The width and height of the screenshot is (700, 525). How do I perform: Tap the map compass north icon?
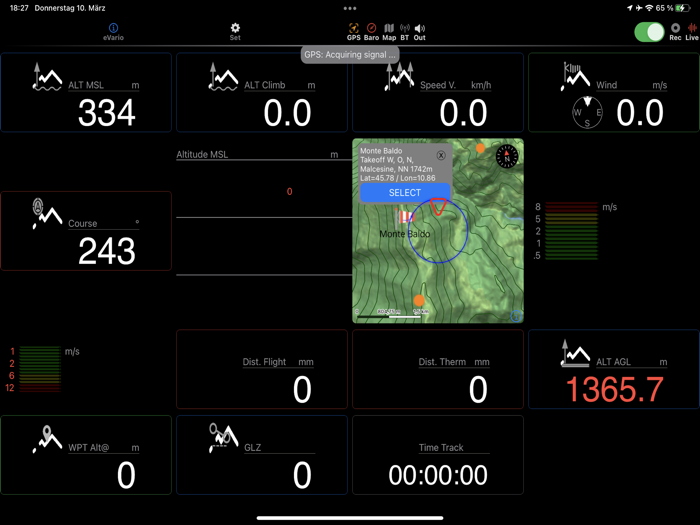coord(507,156)
